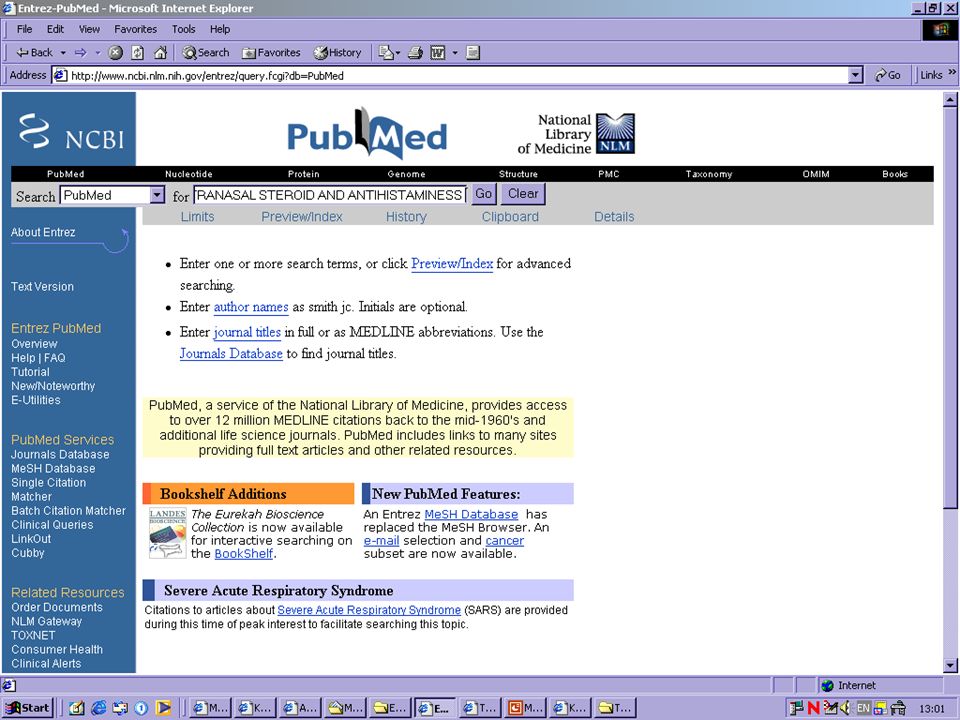Open the BookShelf link under Bookshelf Additions

(244, 553)
